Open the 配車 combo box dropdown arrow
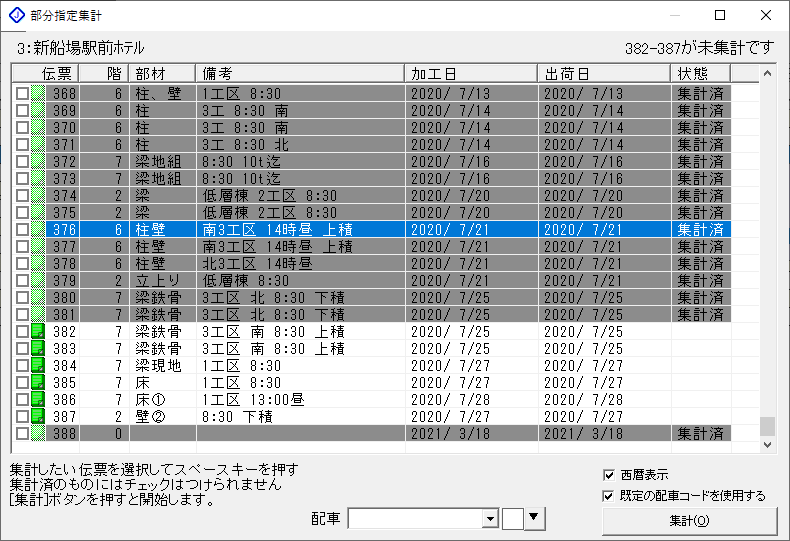790x541 pixels. pos(490,518)
